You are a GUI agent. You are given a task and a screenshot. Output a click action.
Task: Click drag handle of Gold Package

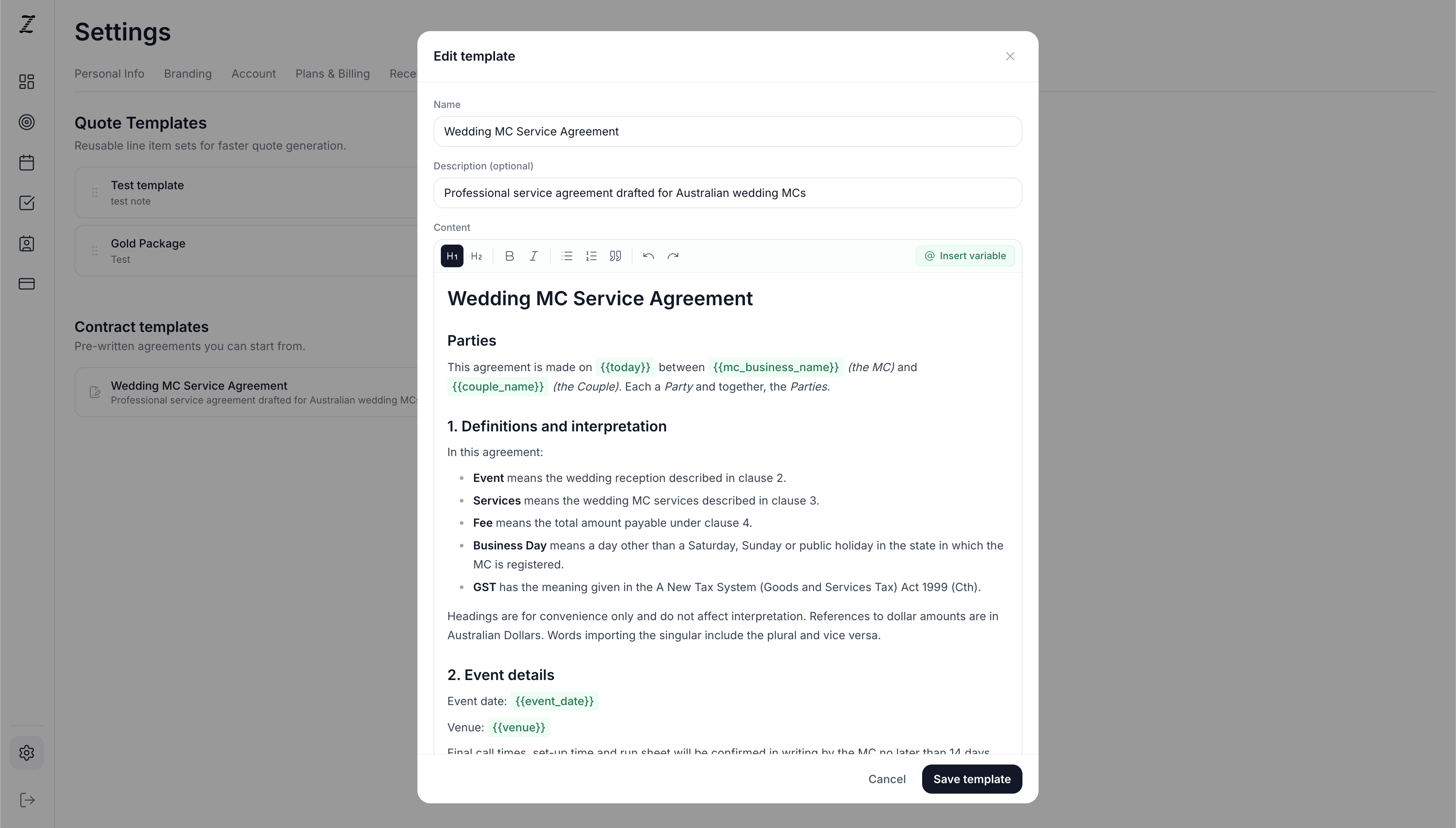pyautogui.click(x=94, y=251)
